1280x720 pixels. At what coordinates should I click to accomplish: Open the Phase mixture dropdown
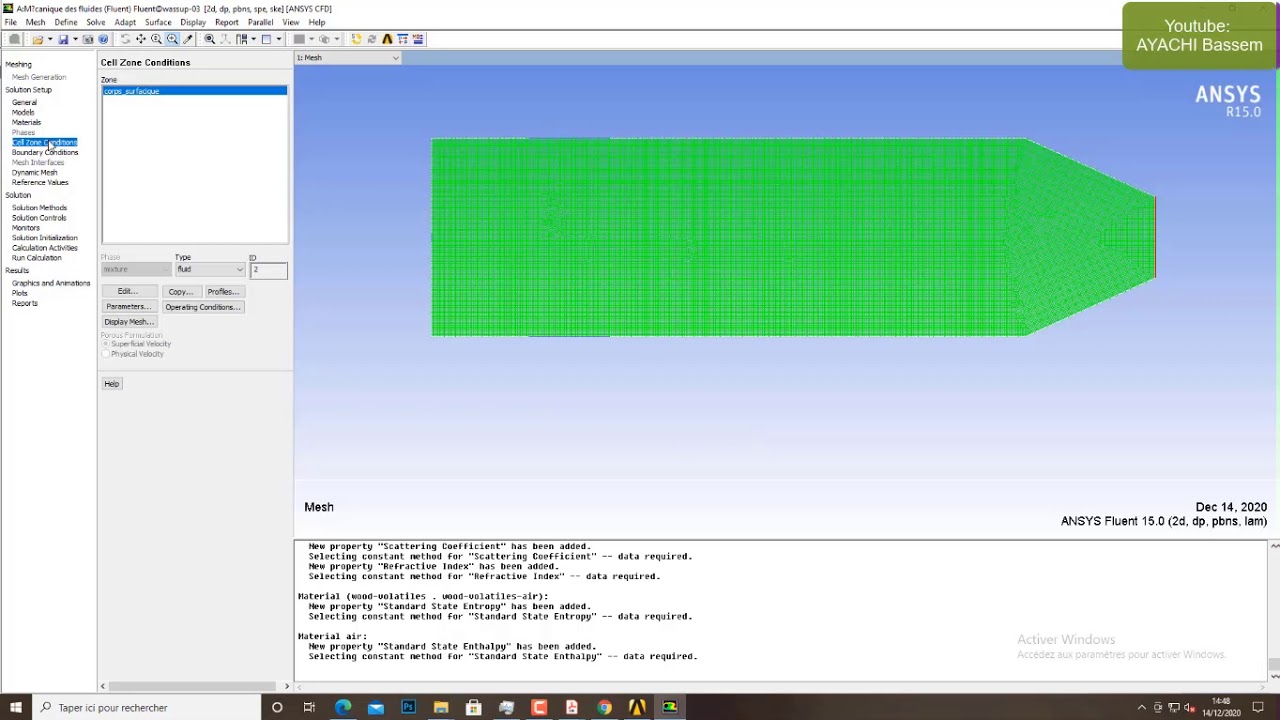(136, 269)
